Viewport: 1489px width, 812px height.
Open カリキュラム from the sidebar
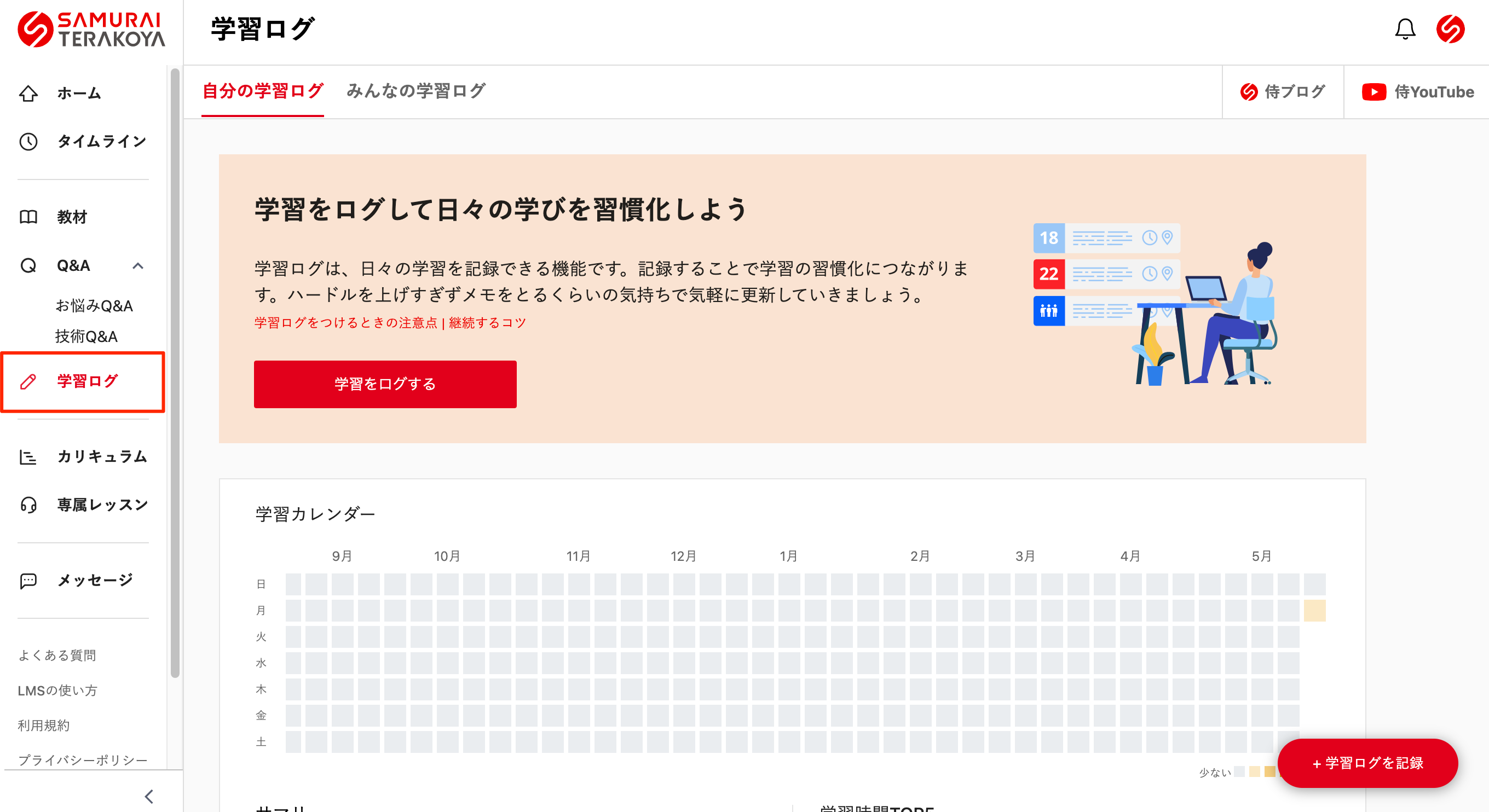tap(27, 456)
